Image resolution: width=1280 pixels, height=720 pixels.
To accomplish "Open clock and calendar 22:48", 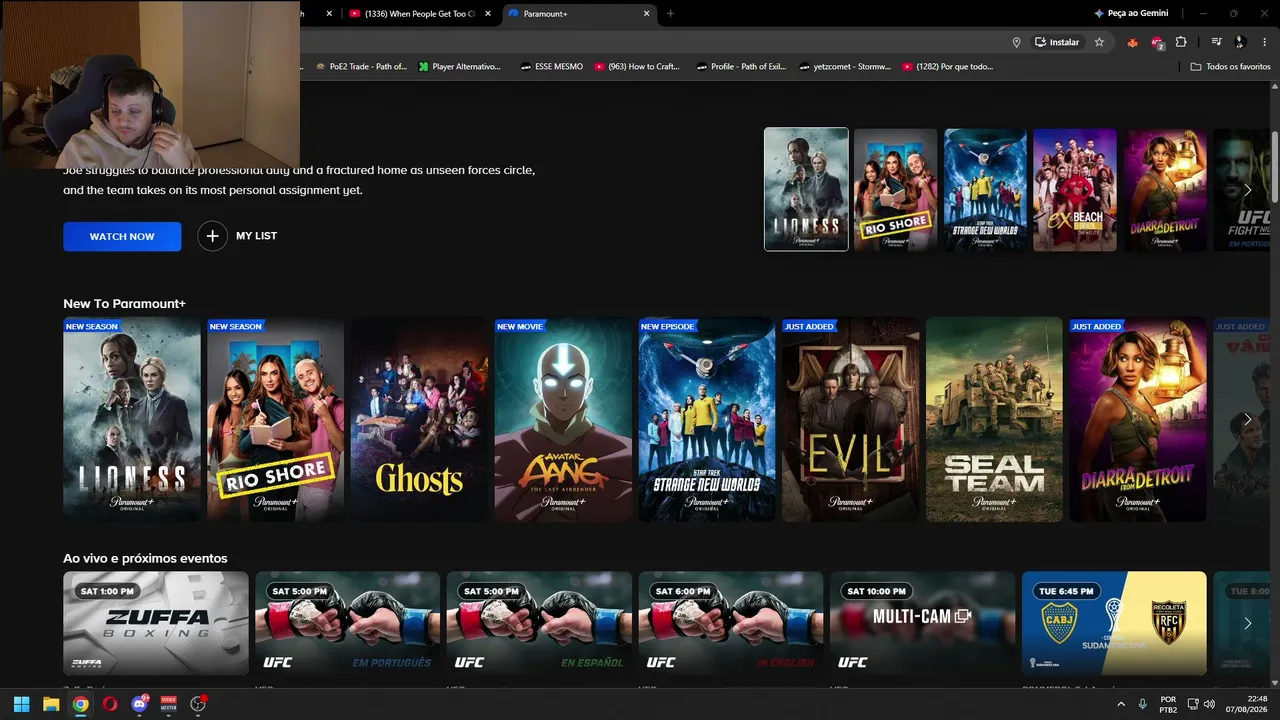I will (x=1249, y=704).
